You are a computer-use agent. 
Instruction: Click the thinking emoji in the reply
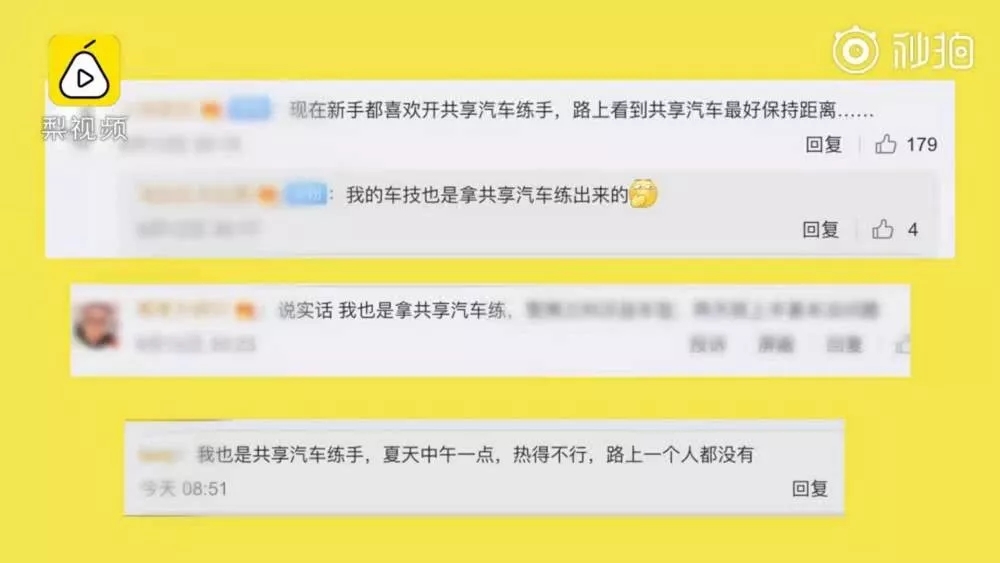[x=643, y=194]
